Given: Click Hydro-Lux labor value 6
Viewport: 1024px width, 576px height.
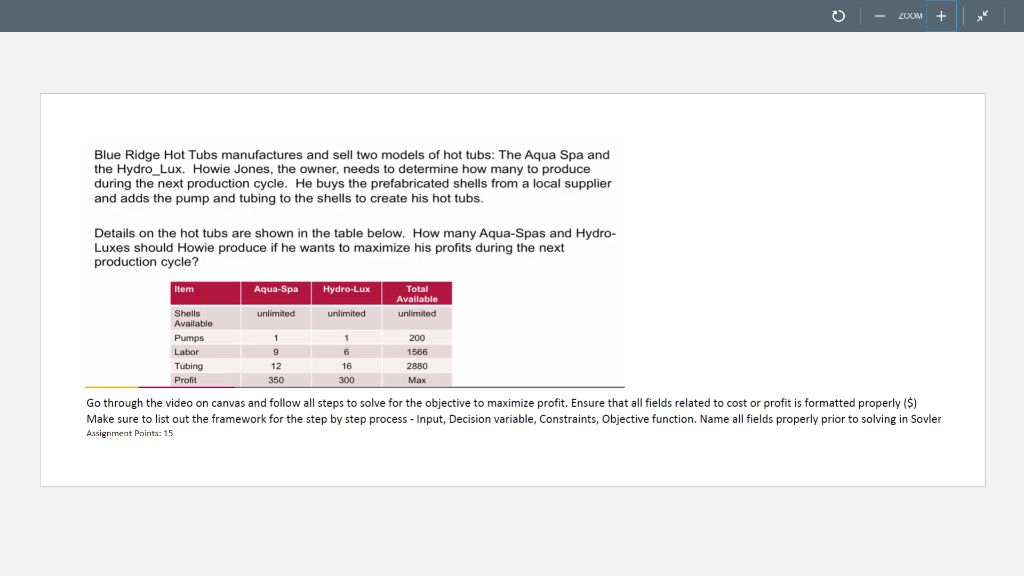Looking at the screenshot, I should pos(346,351).
